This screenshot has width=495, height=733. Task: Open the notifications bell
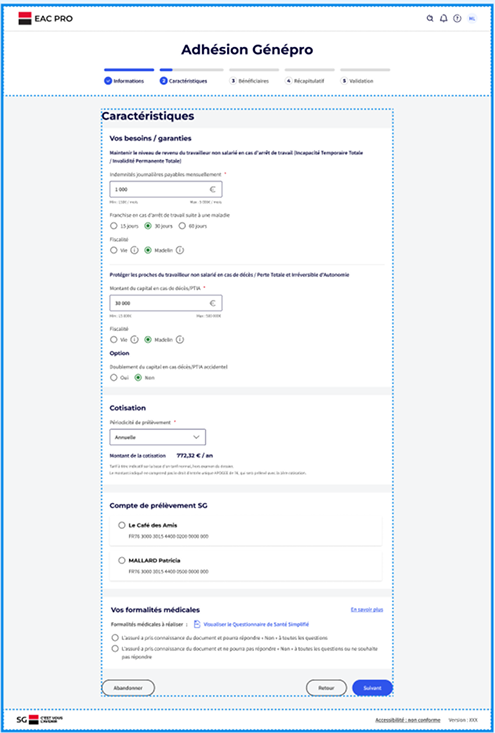click(444, 19)
